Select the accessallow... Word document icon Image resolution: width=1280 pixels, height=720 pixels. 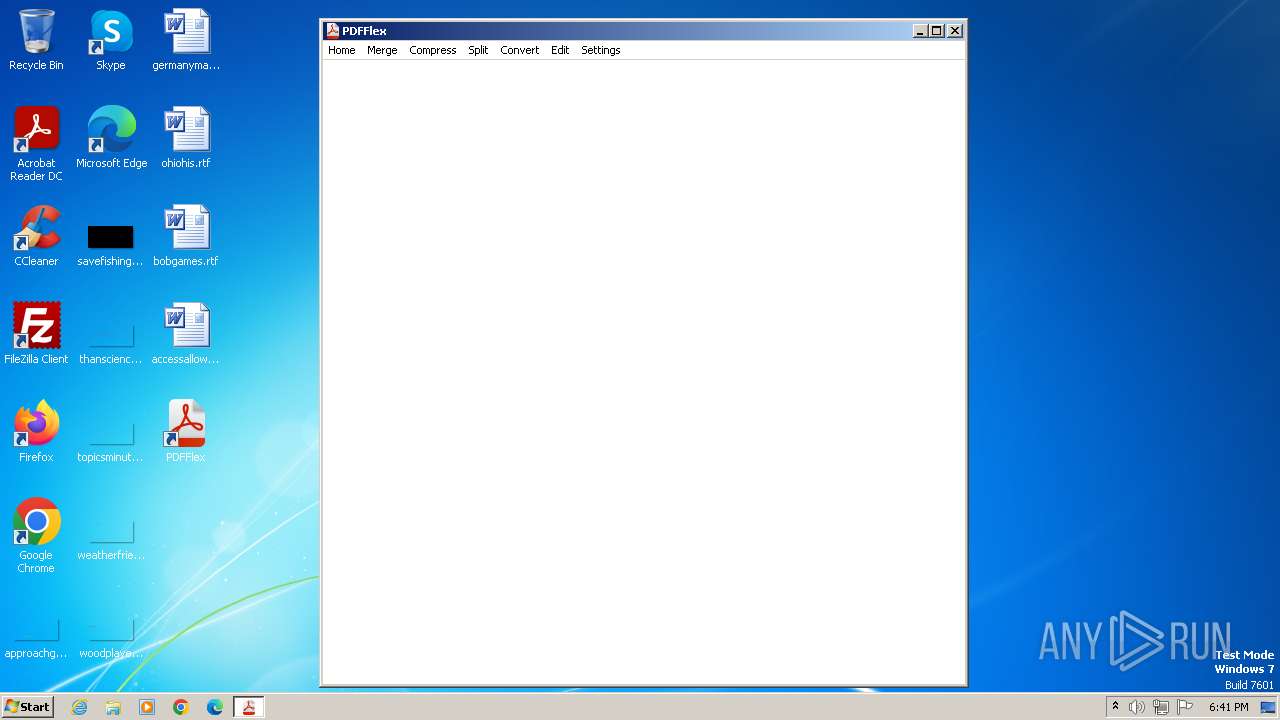[x=186, y=334]
